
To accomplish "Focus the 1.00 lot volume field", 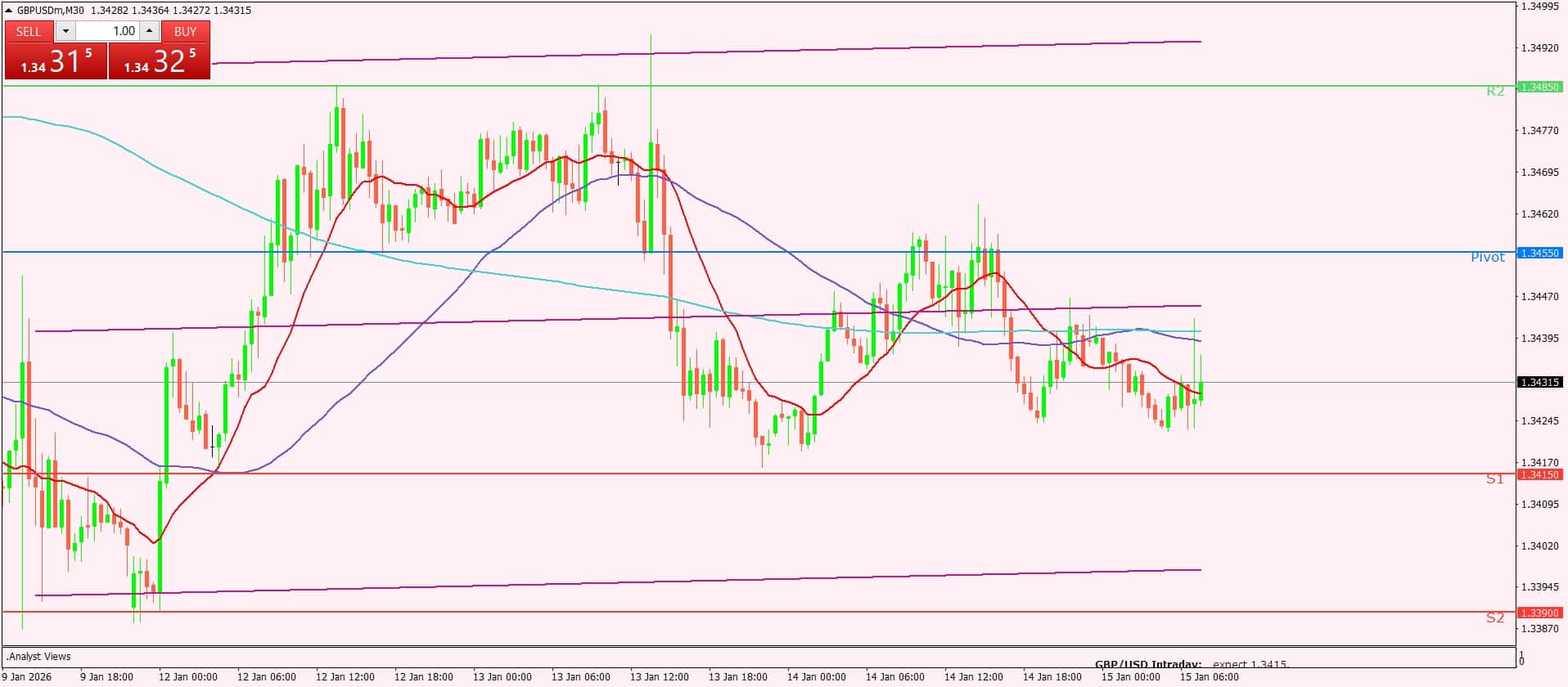I will [x=107, y=31].
